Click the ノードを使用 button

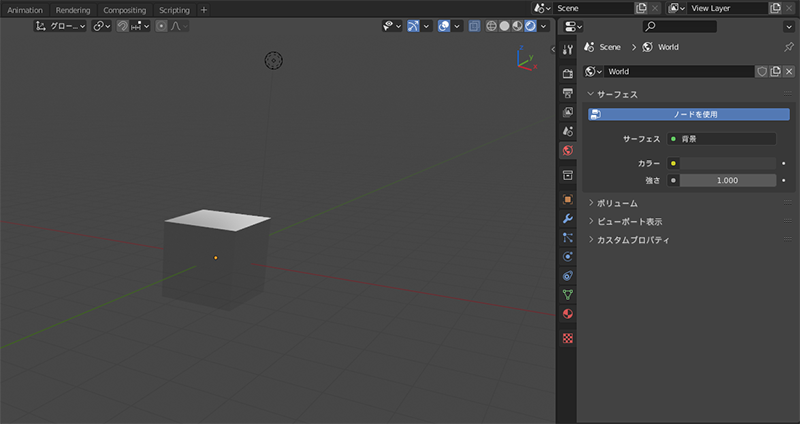coord(694,114)
